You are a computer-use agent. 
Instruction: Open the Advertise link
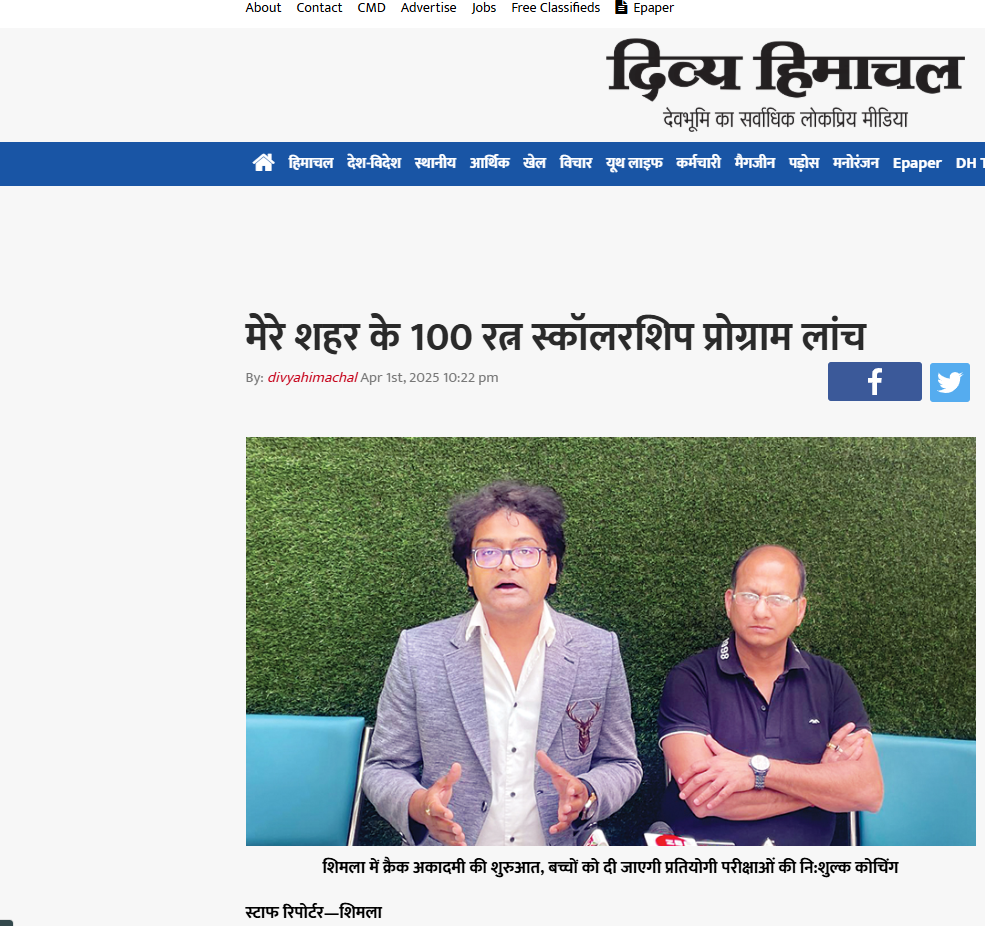point(428,8)
